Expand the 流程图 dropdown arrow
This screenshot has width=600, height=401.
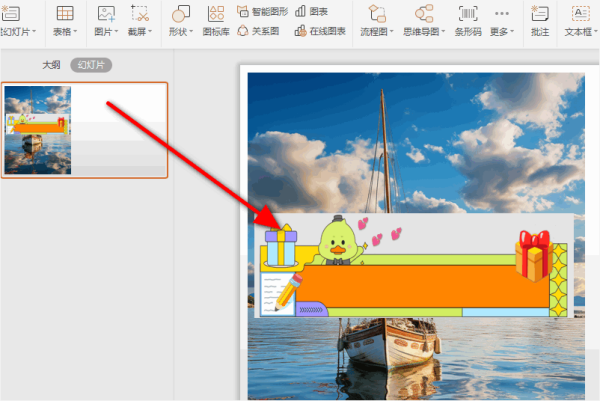[x=391, y=31]
